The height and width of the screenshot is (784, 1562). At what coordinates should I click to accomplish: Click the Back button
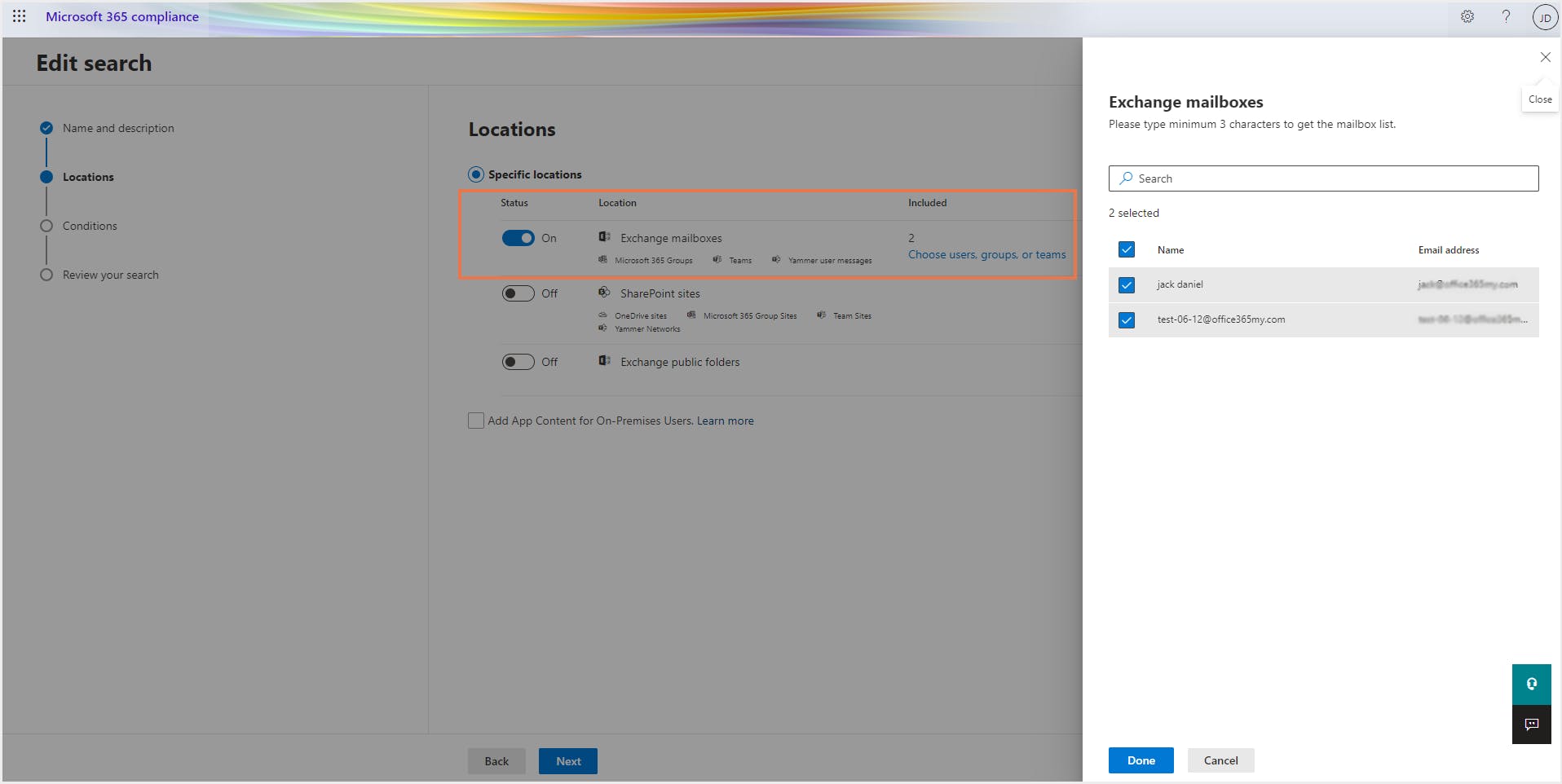pos(496,761)
